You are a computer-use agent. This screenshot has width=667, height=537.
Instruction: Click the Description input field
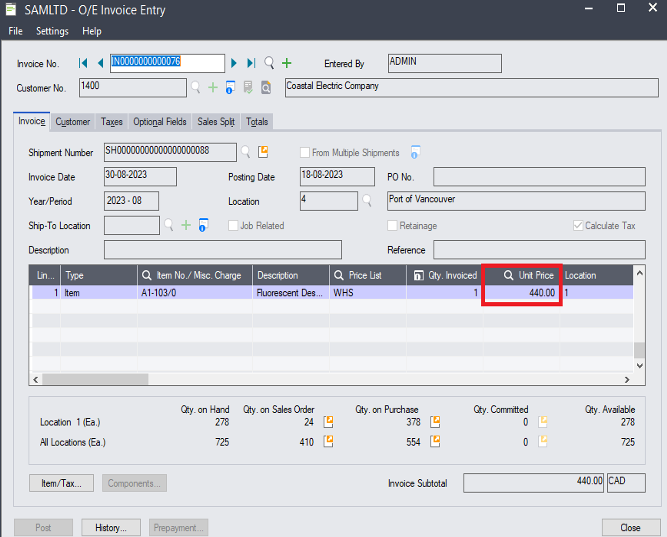223,250
